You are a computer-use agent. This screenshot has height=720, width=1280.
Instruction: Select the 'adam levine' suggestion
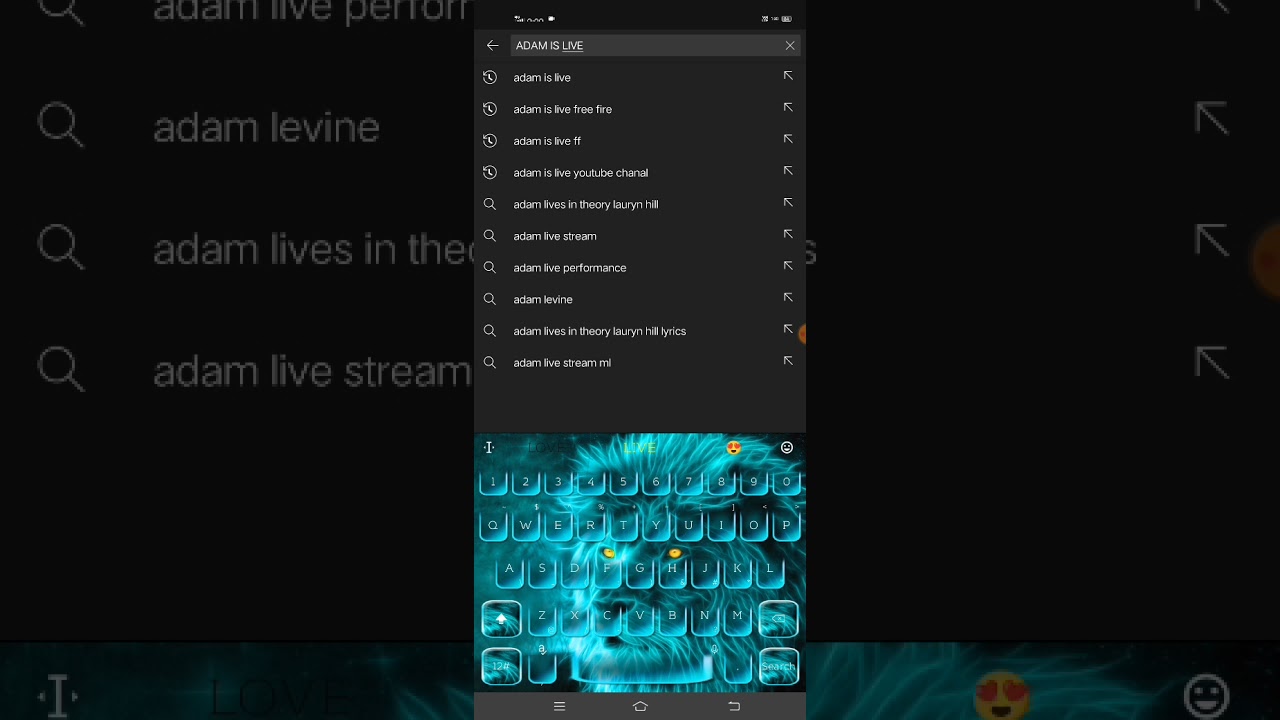coord(640,299)
